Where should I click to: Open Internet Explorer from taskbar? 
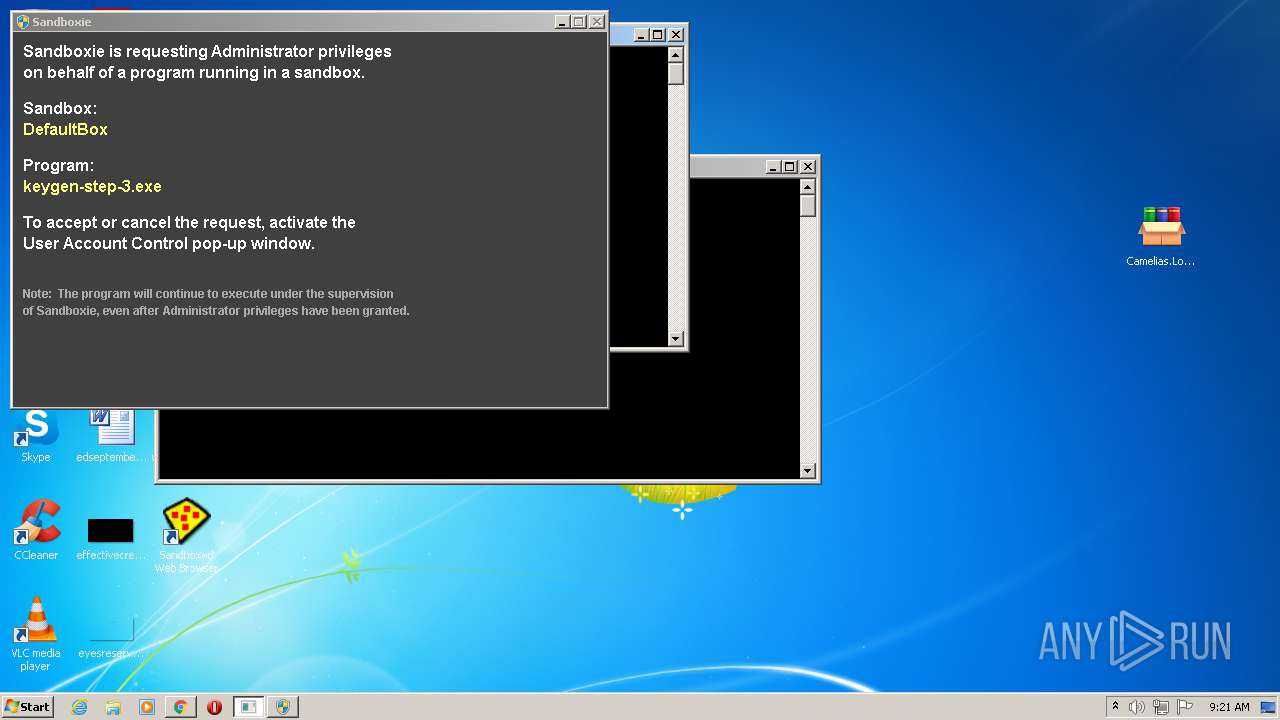pyautogui.click(x=79, y=707)
